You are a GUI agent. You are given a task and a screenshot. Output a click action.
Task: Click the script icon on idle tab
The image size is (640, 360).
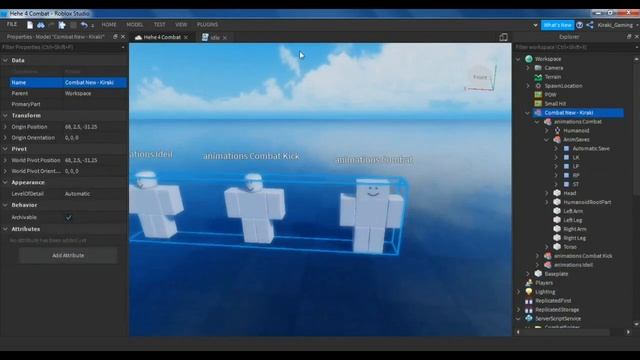205,37
